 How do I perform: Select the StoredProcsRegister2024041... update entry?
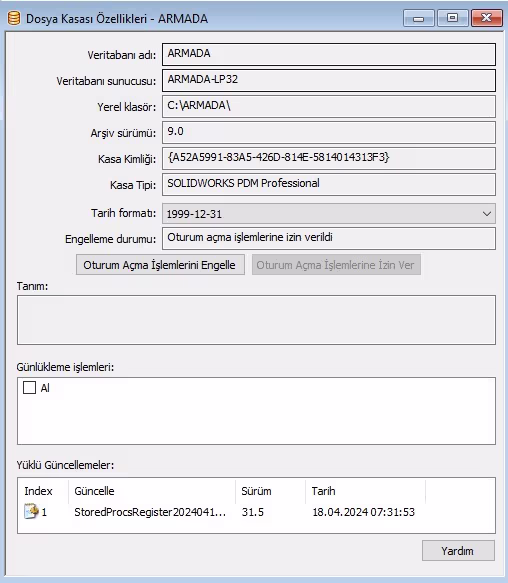coord(150,512)
